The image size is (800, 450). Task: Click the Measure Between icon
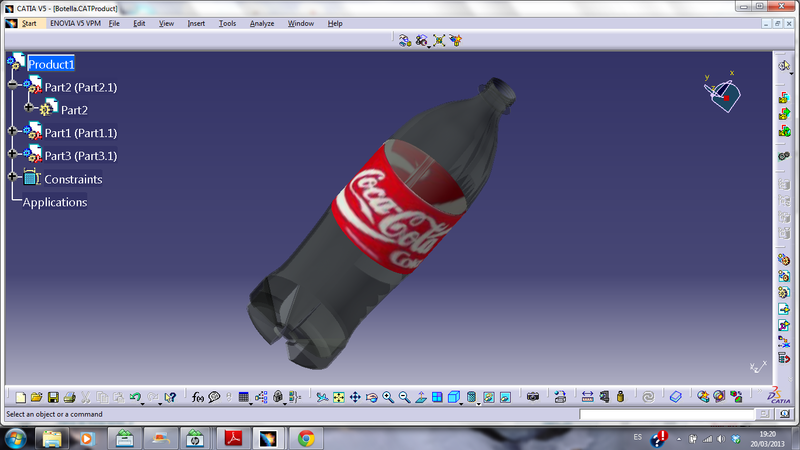coord(587,397)
